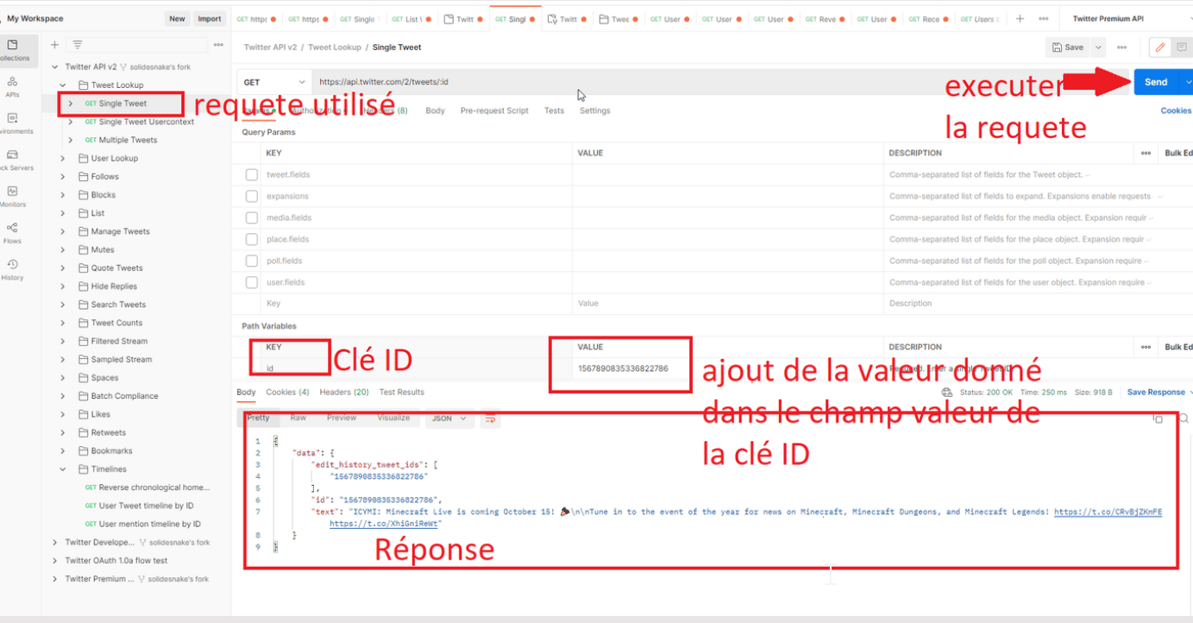Viewport: 1193px width, 623px height.
Task: Open the History sidebar section
Action: coord(12,269)
